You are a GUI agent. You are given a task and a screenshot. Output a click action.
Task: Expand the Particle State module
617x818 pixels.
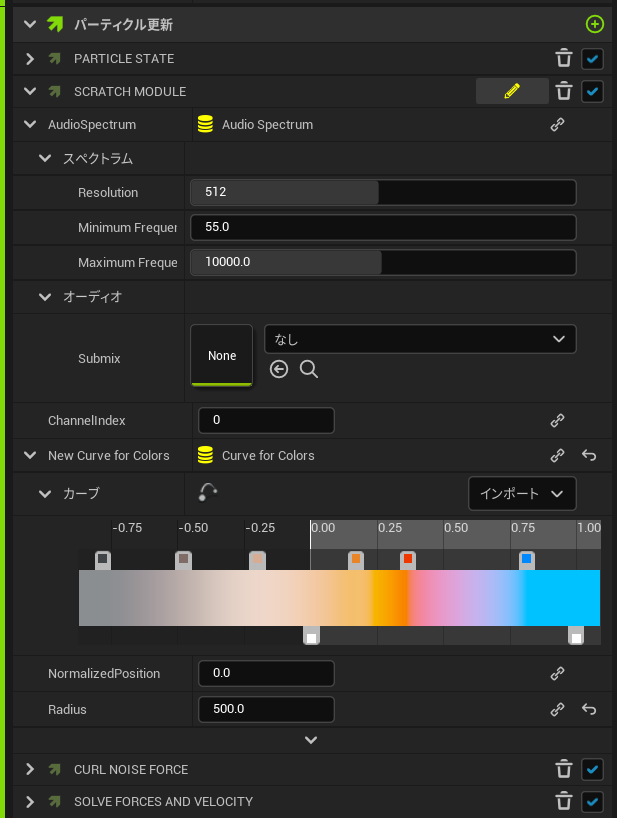point(30,58)
